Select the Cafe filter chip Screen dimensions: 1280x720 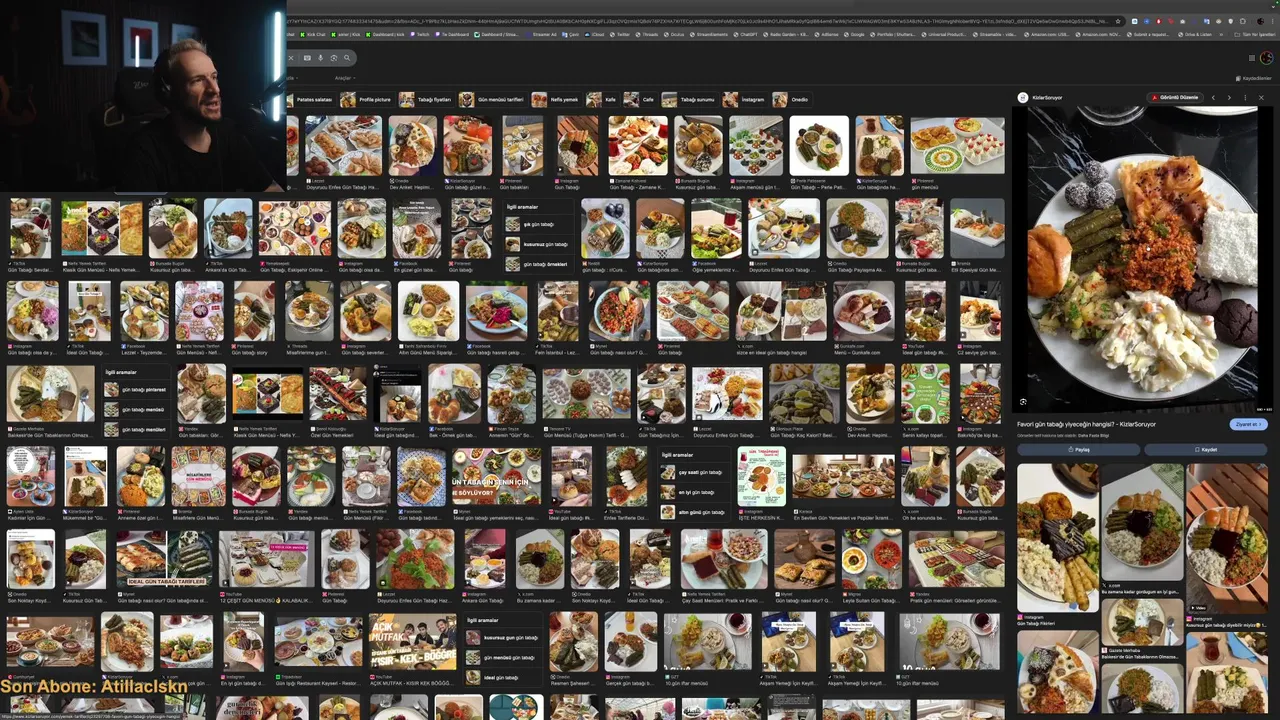640,100
